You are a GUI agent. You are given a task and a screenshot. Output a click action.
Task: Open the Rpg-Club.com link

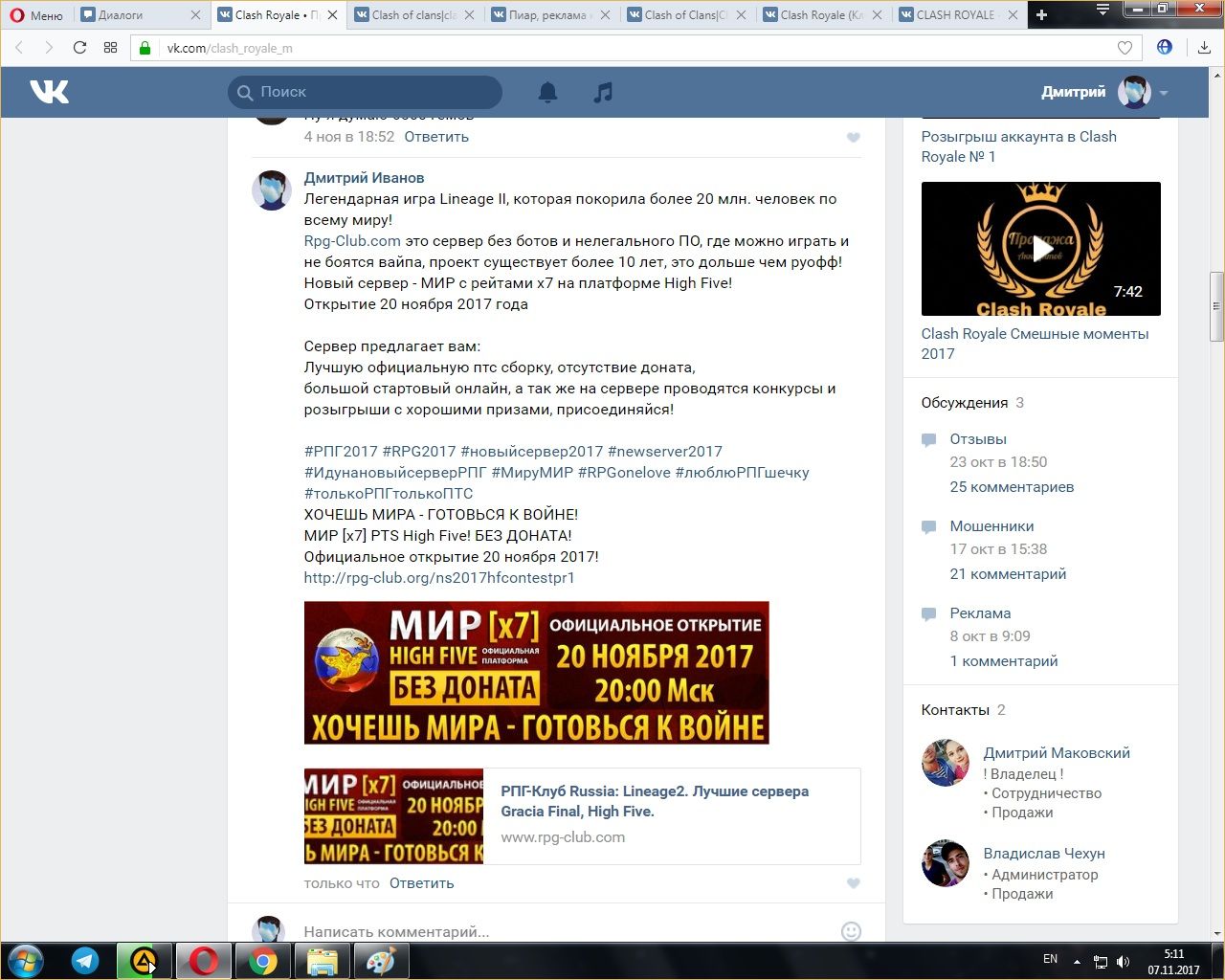(352, 241)
